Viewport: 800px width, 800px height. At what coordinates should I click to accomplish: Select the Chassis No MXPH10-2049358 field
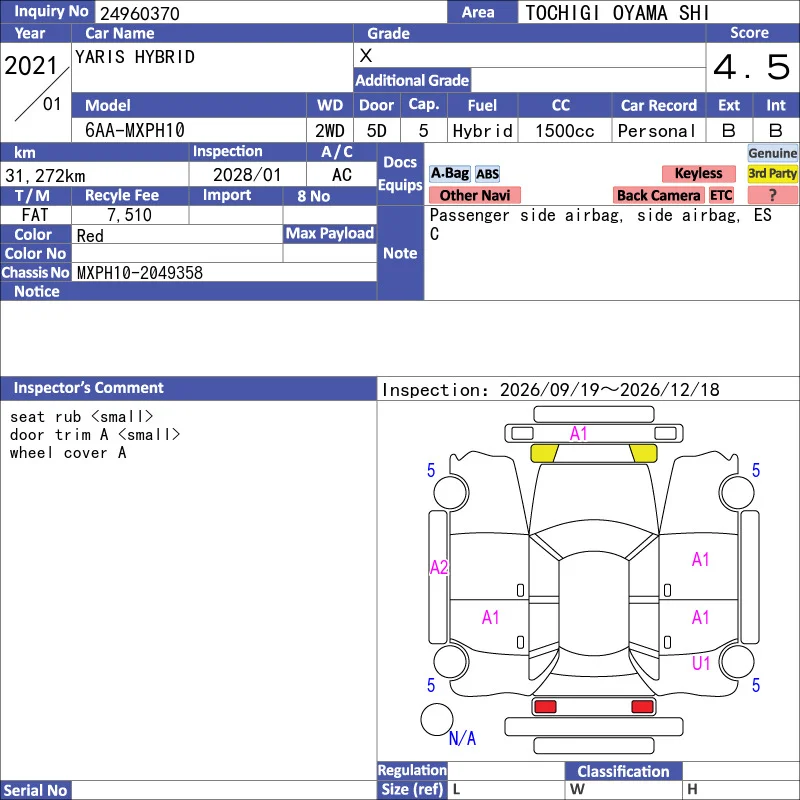click(x=224, y=272)
